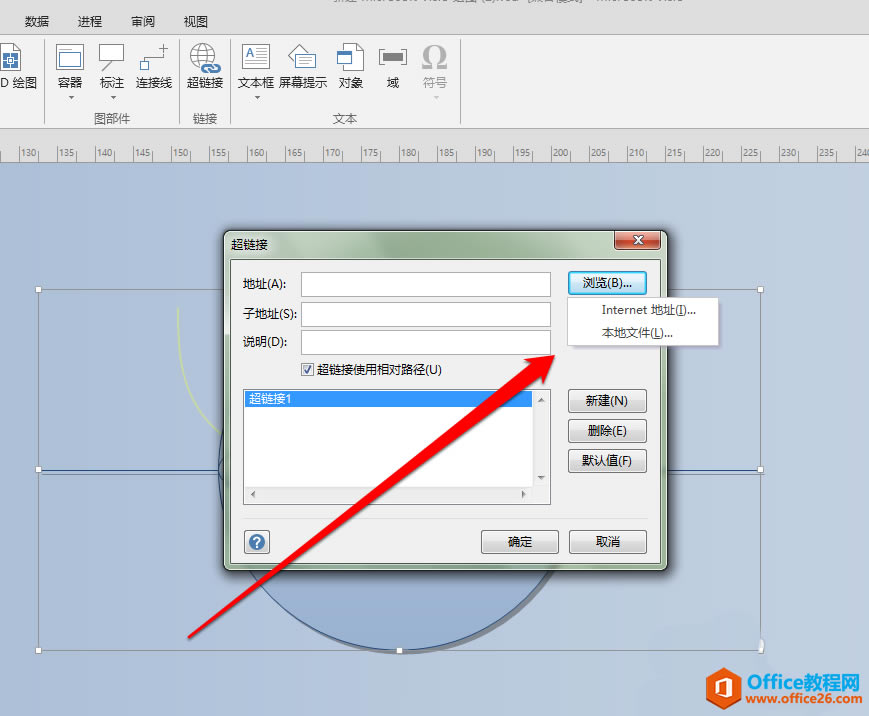Click the New (新建) button
This screenshot has width=869, height=716.
pos(607,401)
